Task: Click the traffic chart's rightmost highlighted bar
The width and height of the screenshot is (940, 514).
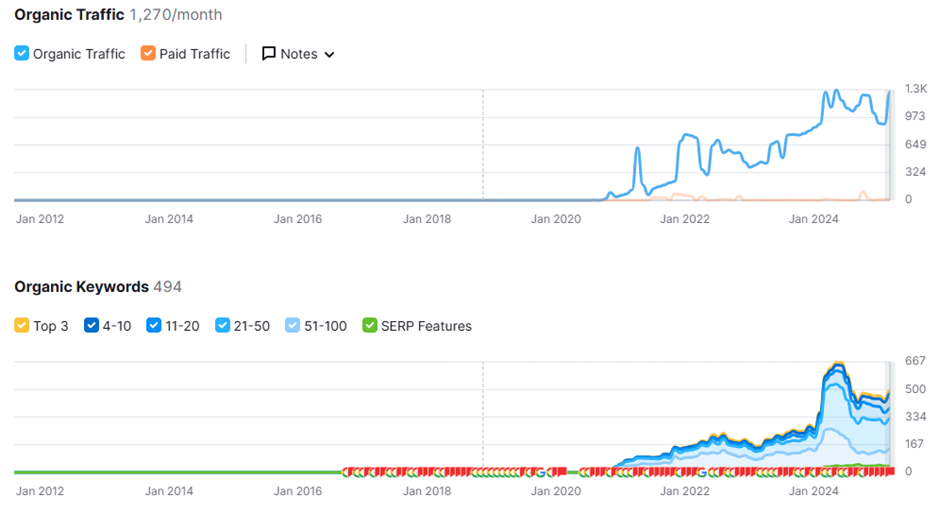Action: point(890,145)
